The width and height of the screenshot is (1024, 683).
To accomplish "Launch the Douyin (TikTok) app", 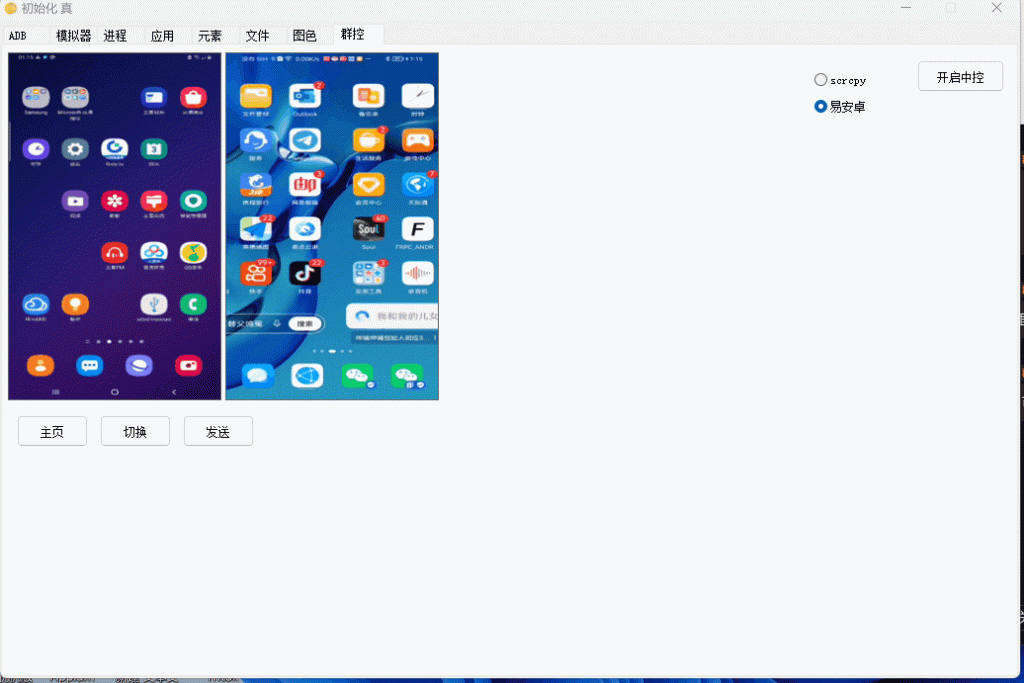I will click(305, 274).
